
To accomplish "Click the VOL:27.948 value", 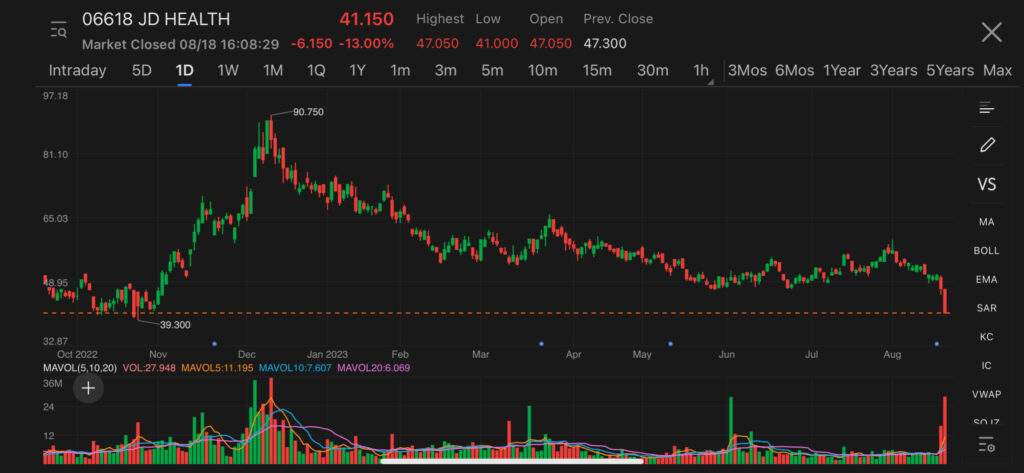I will 150,368.
